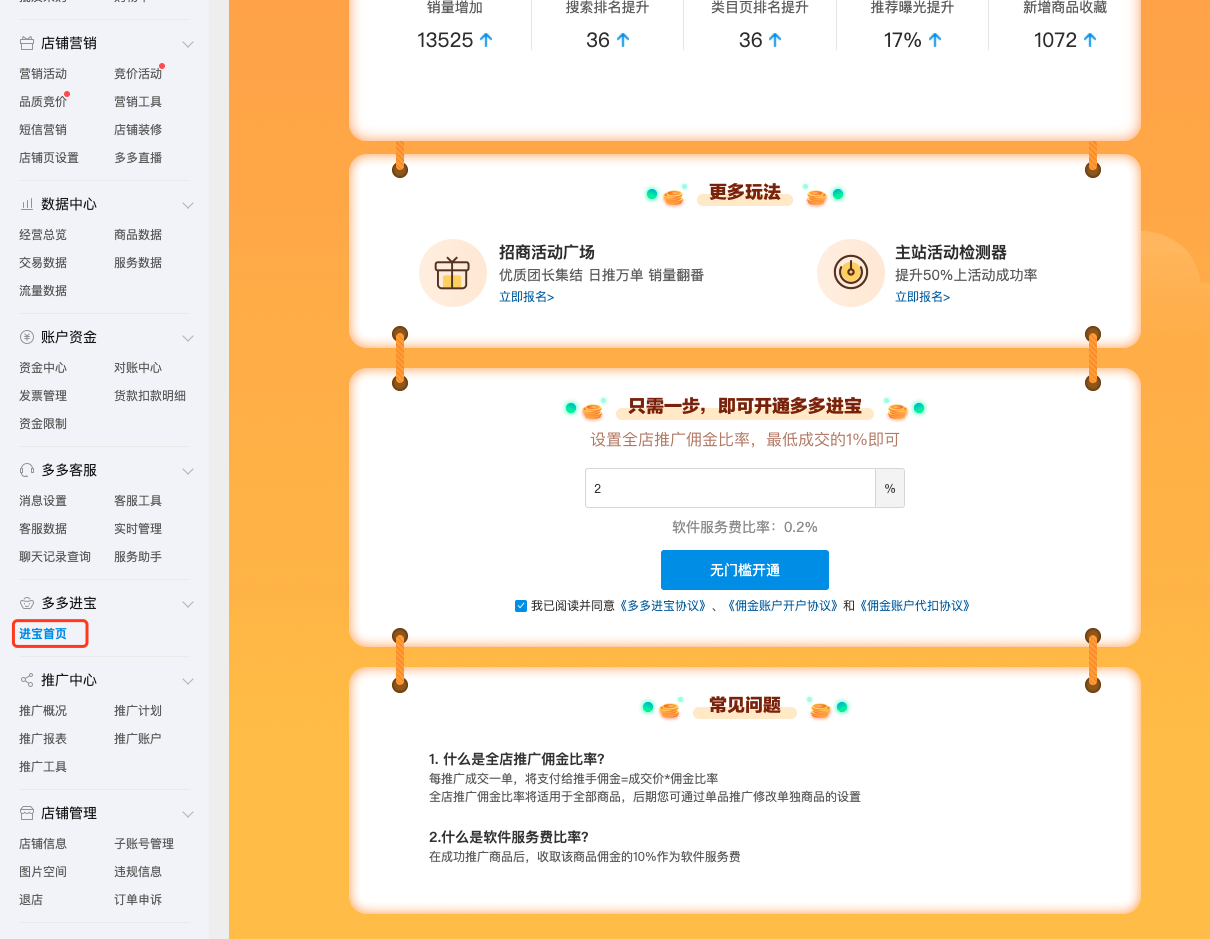Viewport: 1210px width, 939px height.
Task: Open 品质竞价 menu item
Action: pyautogui.click(x=43, y=102)
